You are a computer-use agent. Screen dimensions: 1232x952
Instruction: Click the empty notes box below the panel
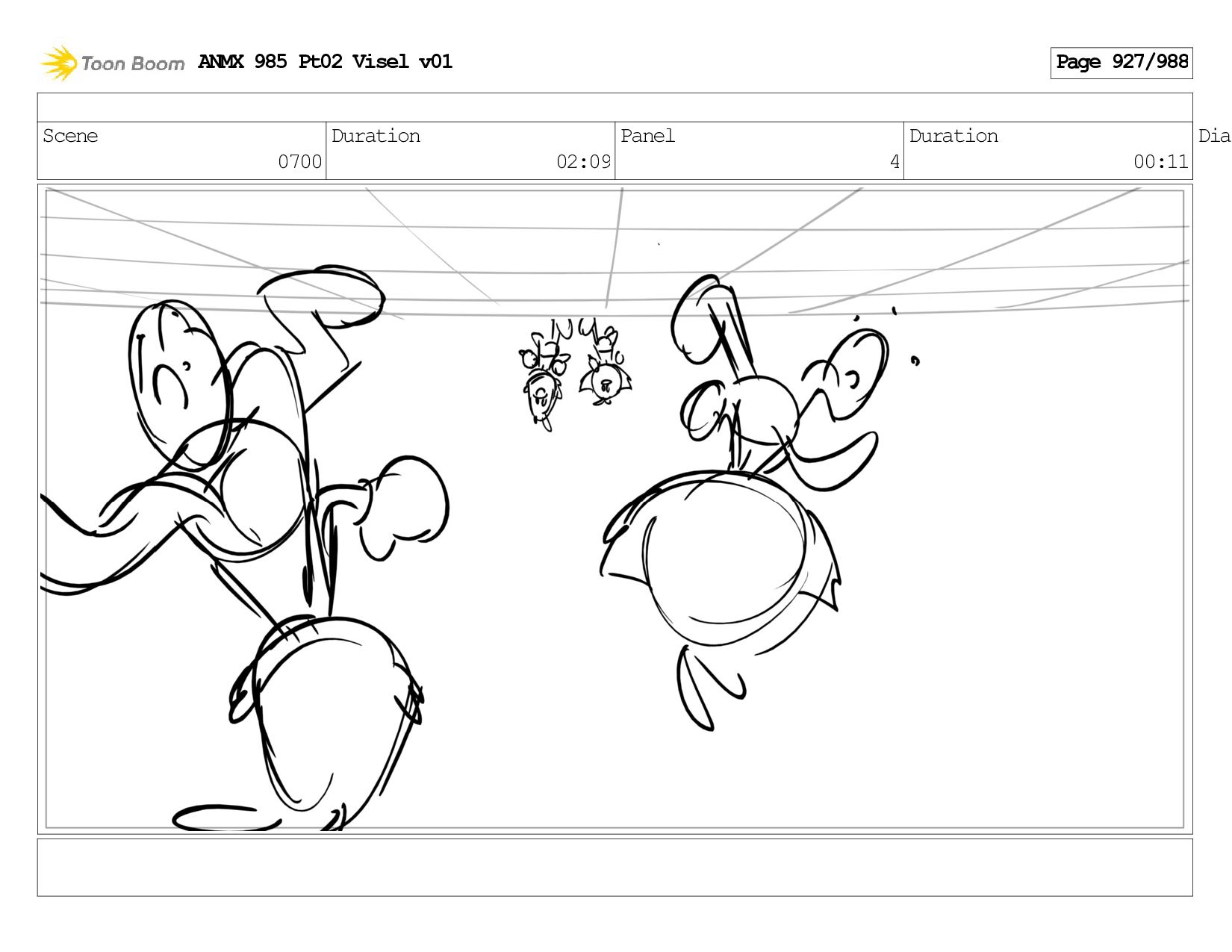click(x=615, y=868)
